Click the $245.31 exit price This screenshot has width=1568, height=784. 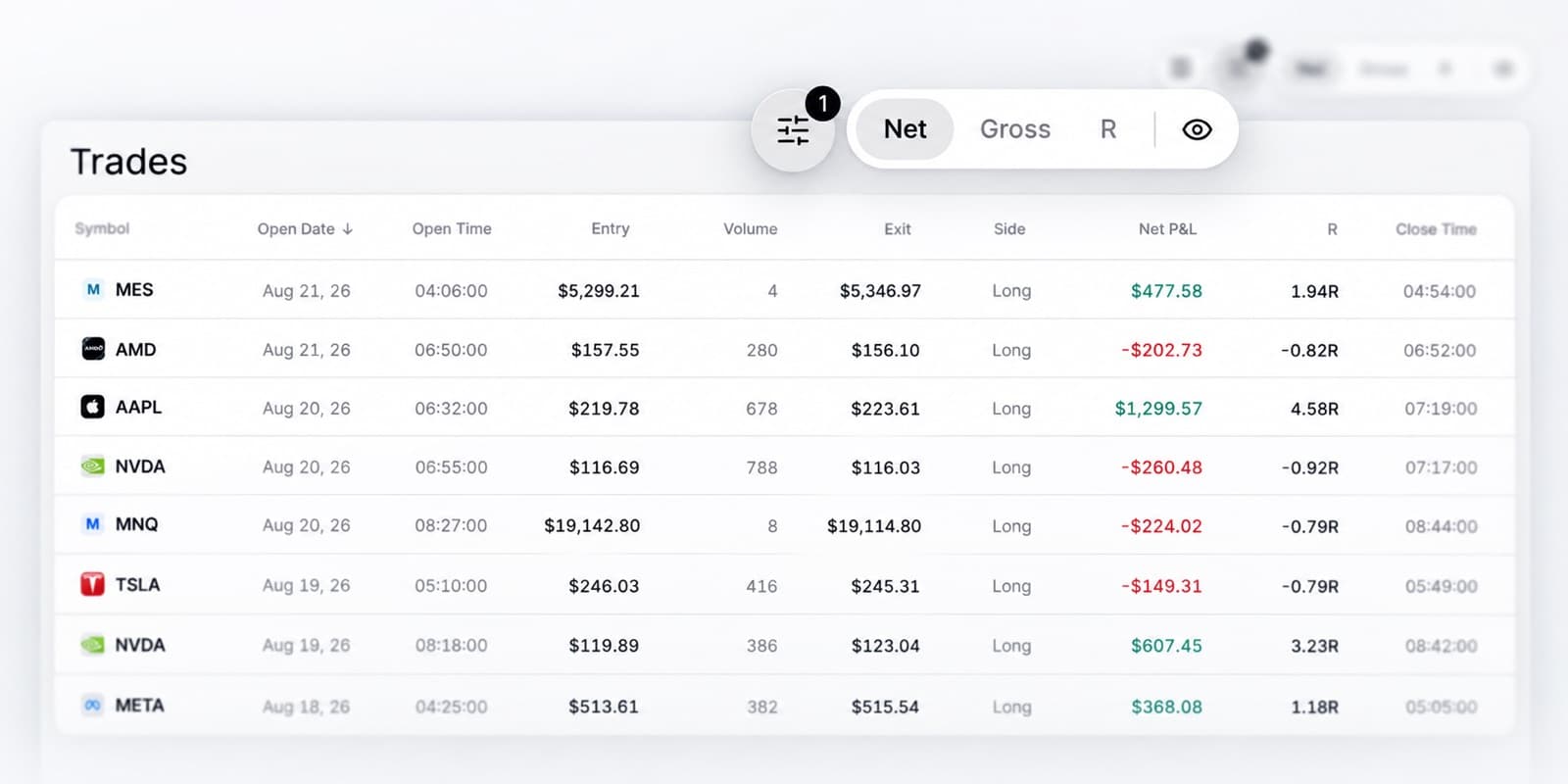885,586
